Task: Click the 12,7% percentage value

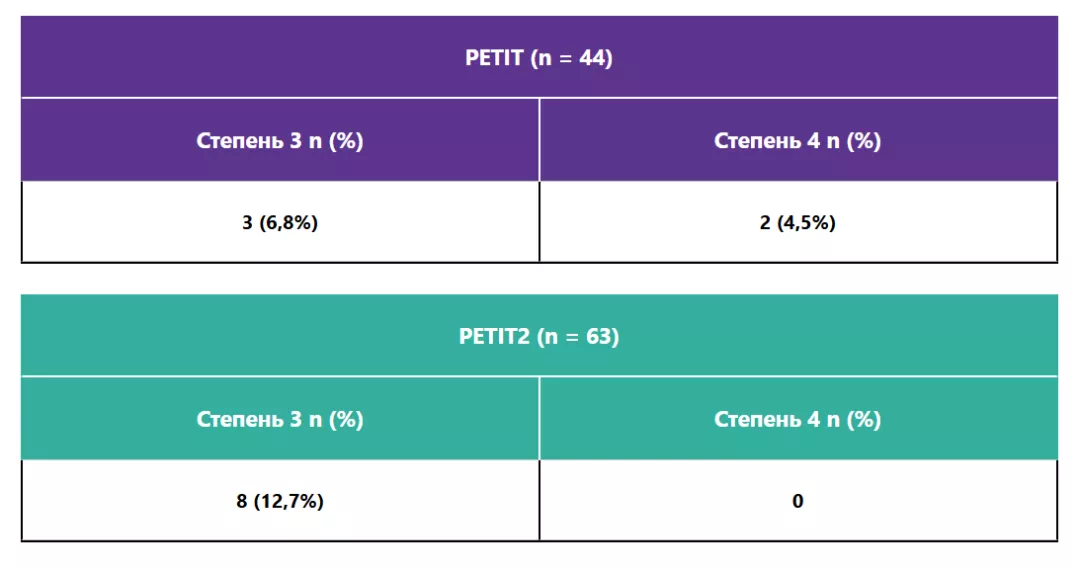Action: click(289, 501)
